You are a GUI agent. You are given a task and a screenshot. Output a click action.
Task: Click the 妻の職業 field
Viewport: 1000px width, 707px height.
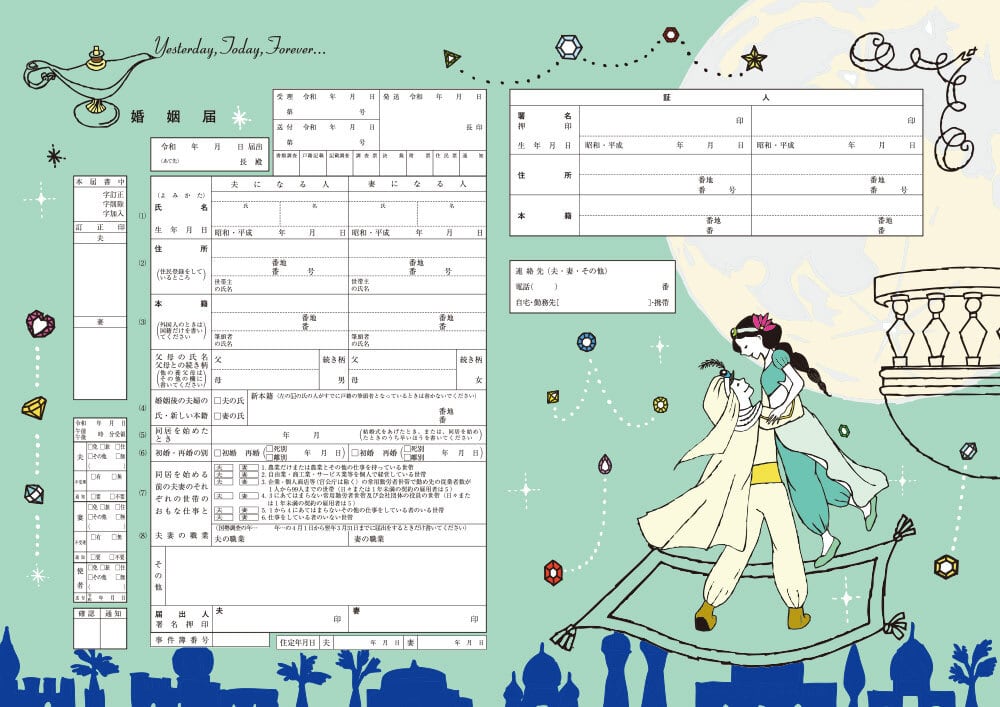click(x=417, y=539)
